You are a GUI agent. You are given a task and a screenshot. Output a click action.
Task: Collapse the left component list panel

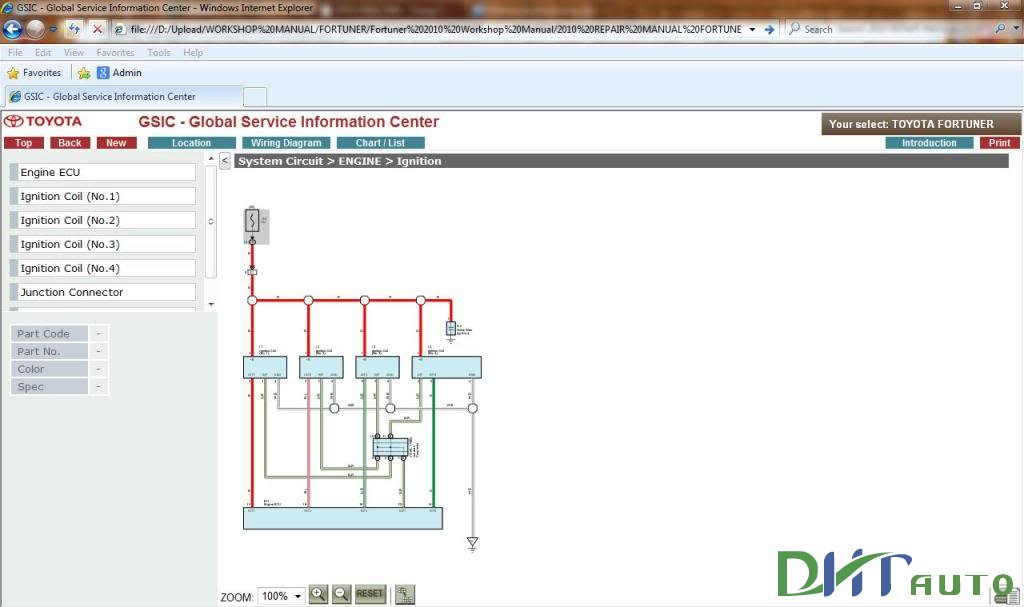point(225,161)
